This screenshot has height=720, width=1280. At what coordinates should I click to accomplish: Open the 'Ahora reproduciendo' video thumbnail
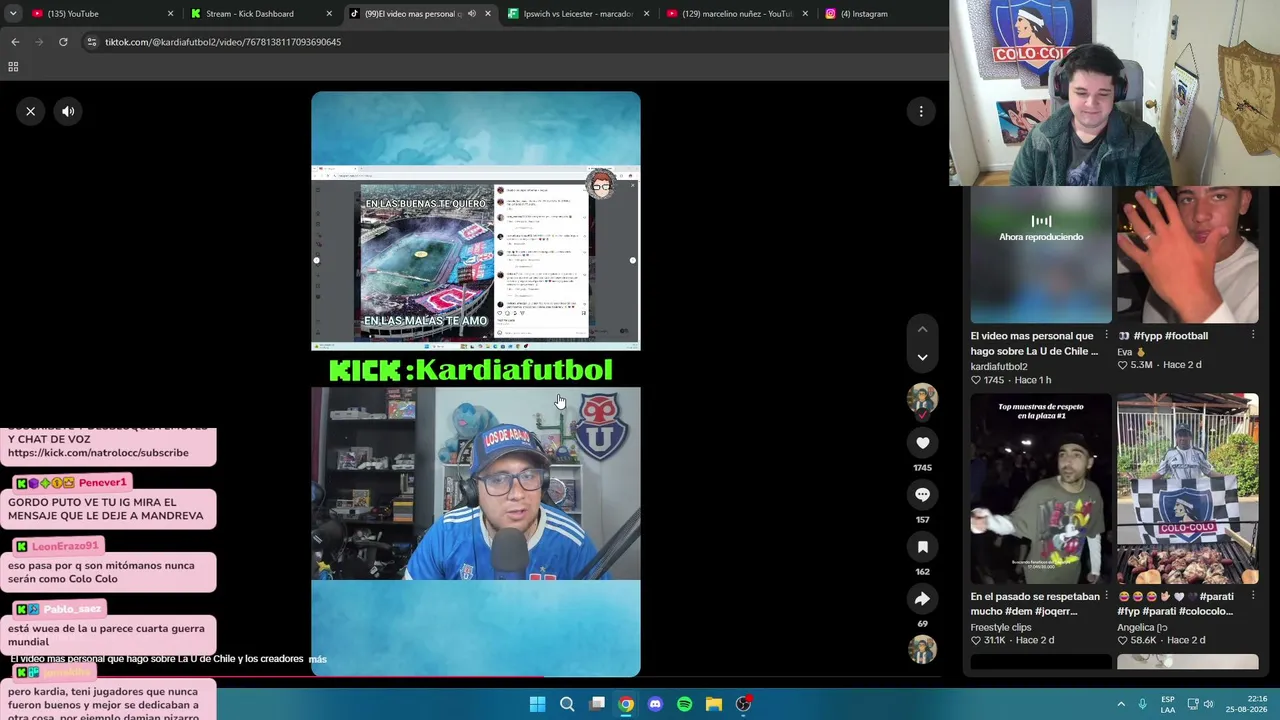(1041, 255)
